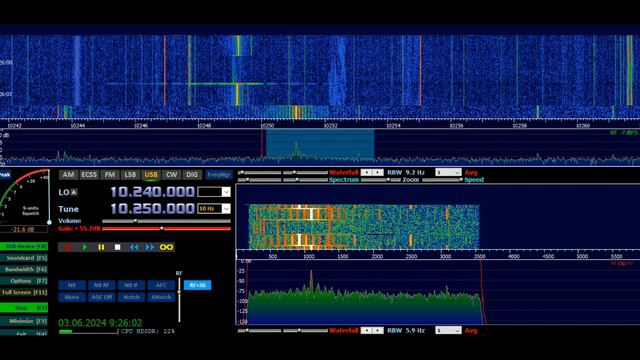Toggle NR noise reduction
The image size is (640, 360).
pos(72,285)
